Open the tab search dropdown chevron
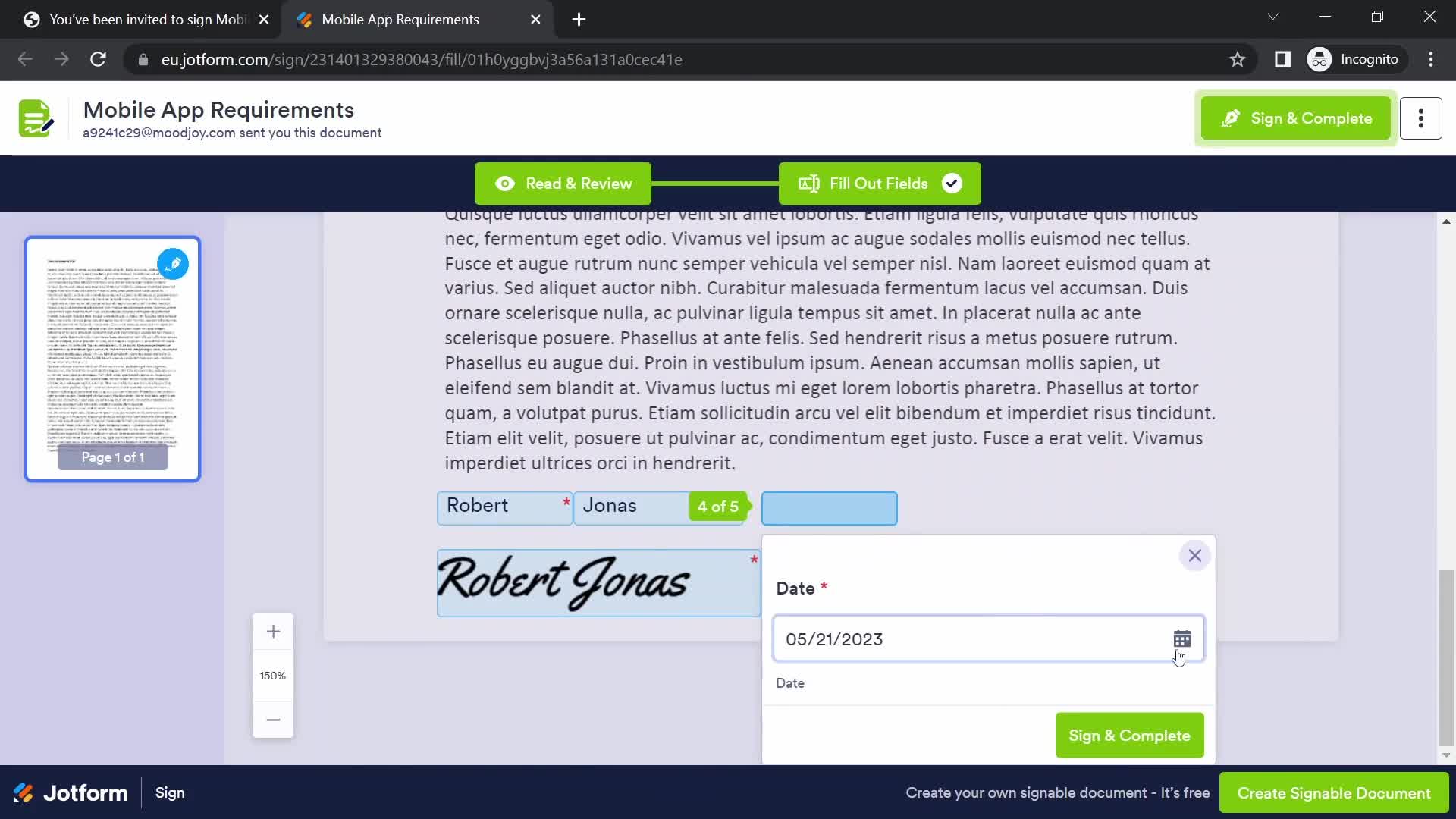The image size is (1456, 819). [x=1273, y=17]
